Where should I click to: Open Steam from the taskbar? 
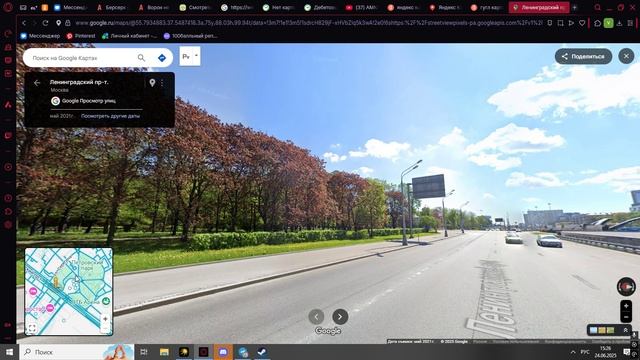(262, 352)
